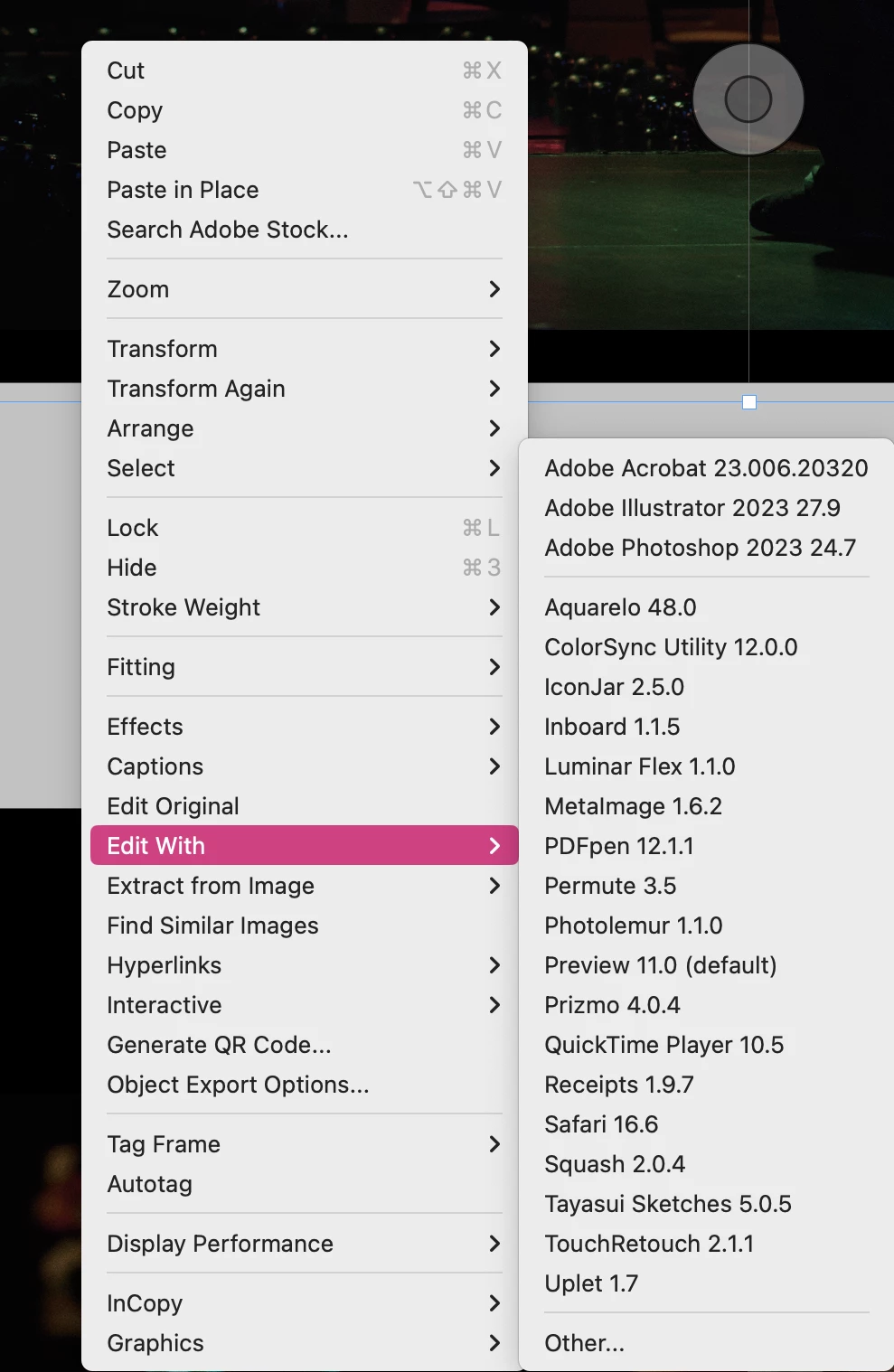Select IconJar 2.5.0

tap(707, 687)
